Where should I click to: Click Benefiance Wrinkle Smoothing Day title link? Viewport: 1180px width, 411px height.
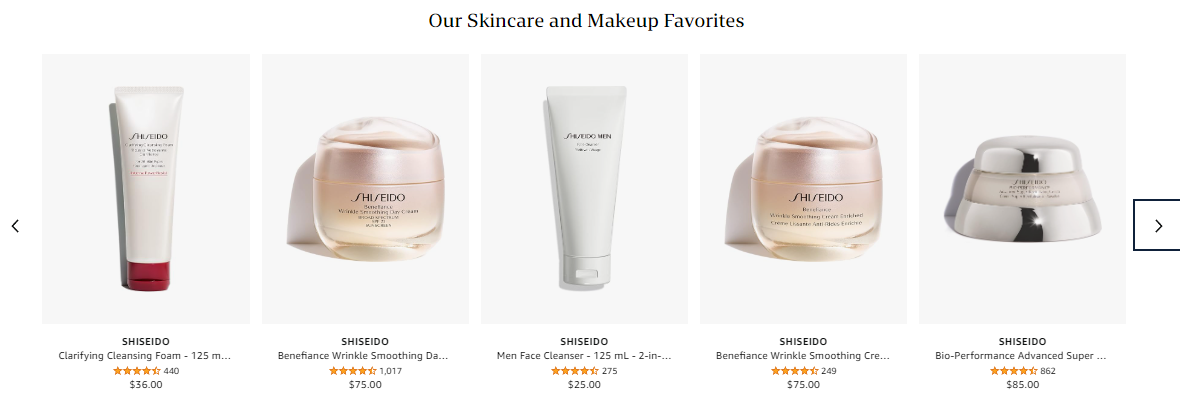365,355
